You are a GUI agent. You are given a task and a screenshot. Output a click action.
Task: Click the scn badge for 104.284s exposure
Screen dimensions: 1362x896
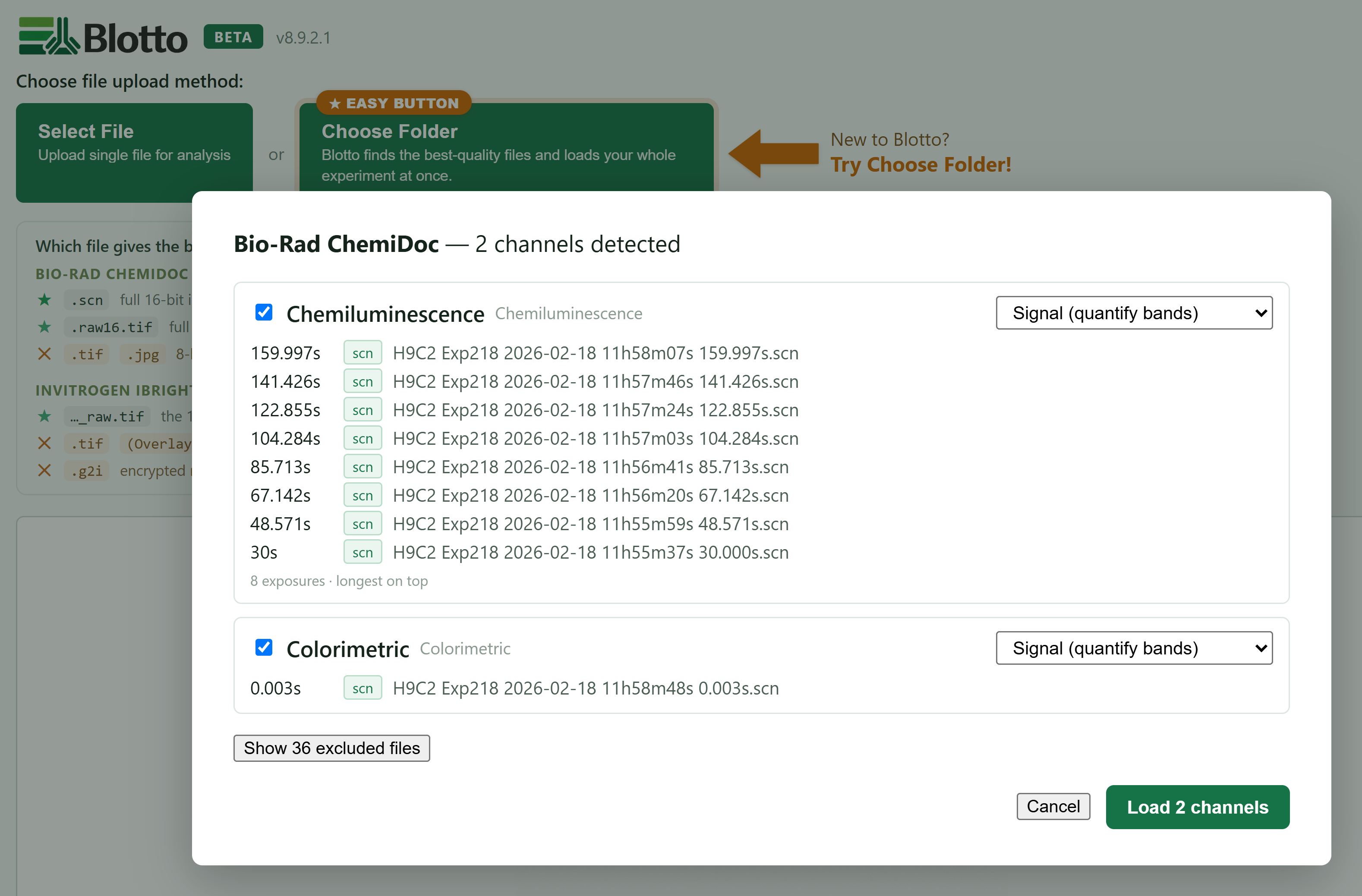tap(362, 439)
